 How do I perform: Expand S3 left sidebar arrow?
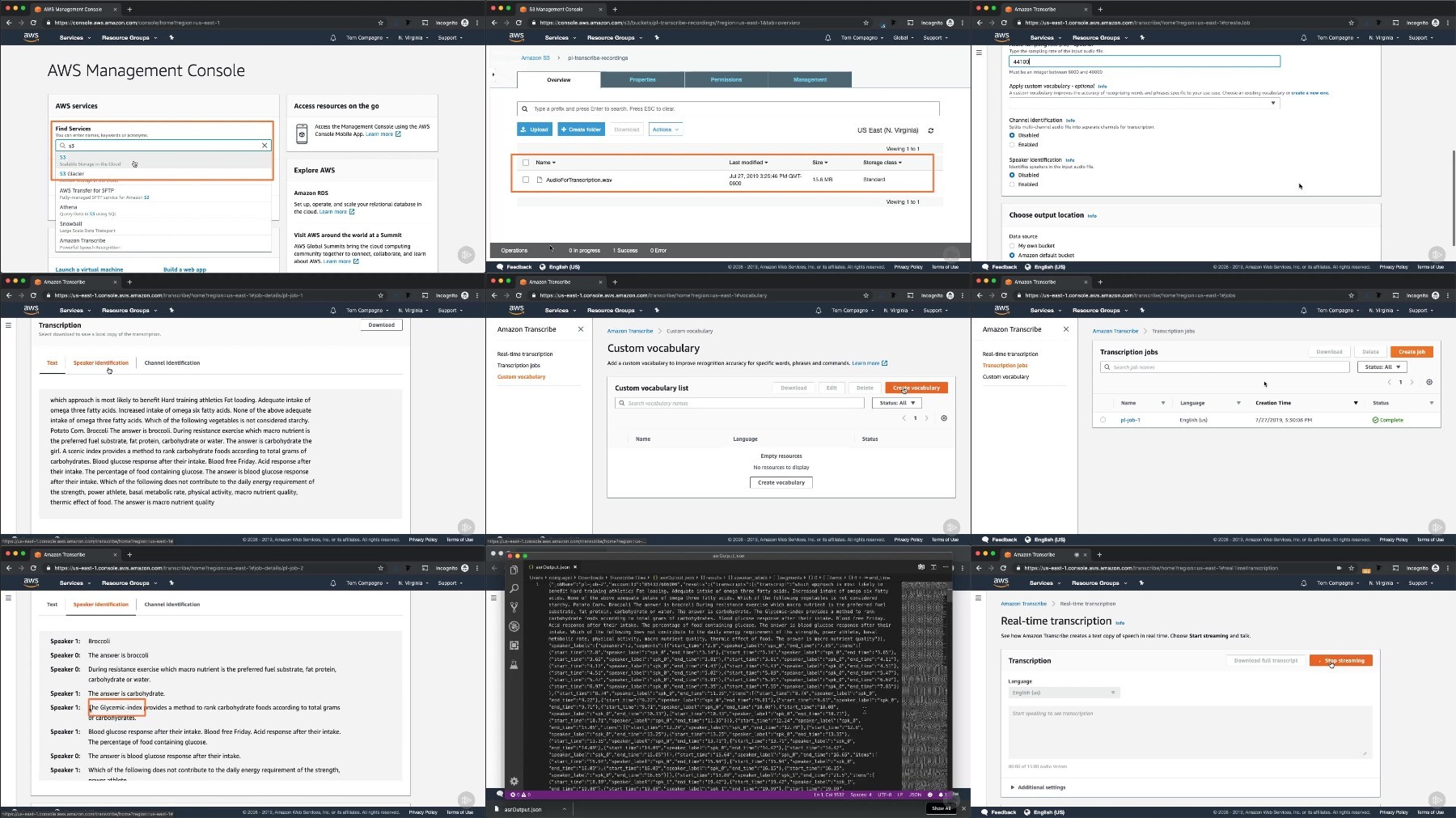493,74
